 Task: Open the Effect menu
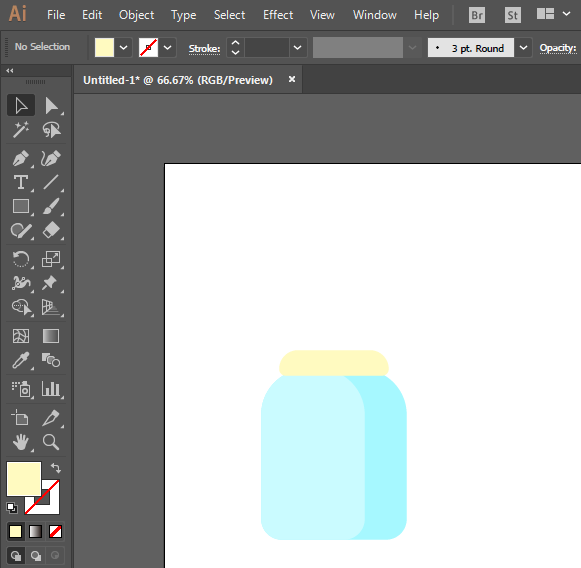pyautogui.click(x=278, y=15)
